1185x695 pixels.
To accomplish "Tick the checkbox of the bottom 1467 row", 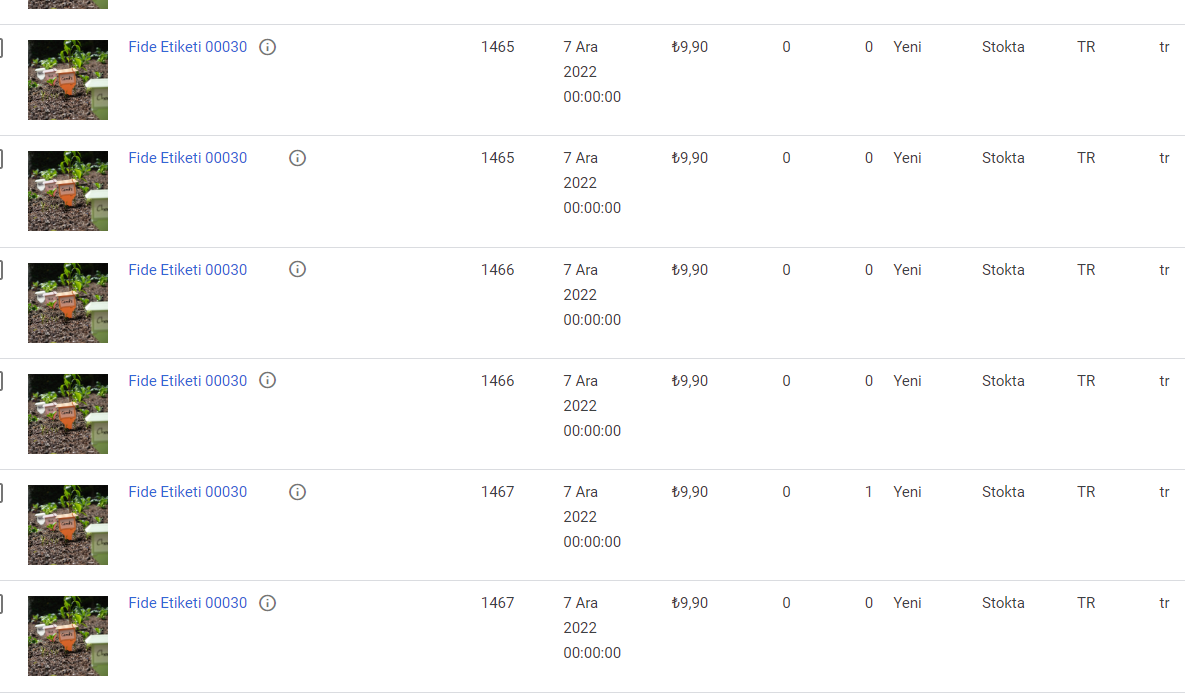I will 1,603.
